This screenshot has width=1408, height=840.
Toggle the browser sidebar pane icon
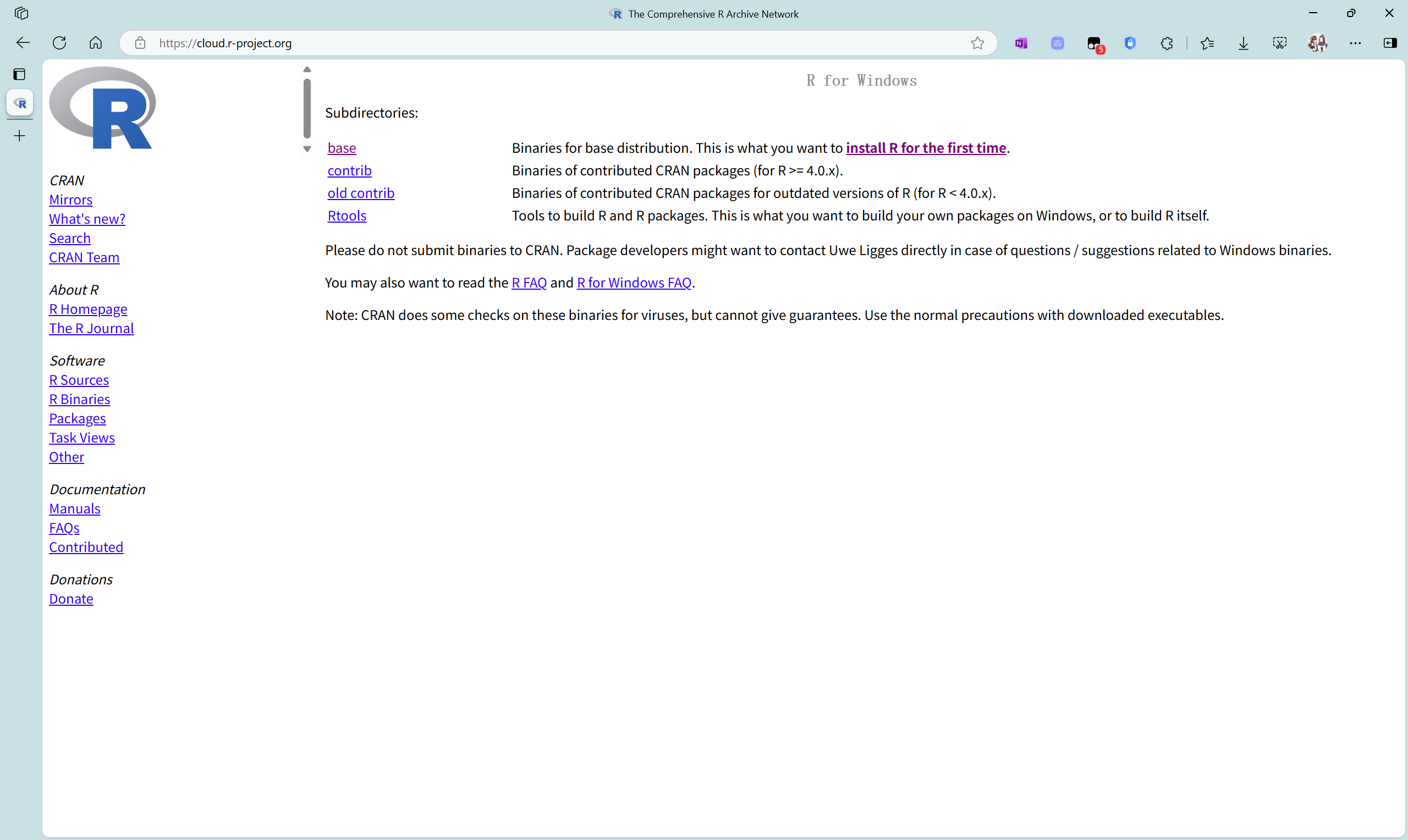coord(1390,43)
